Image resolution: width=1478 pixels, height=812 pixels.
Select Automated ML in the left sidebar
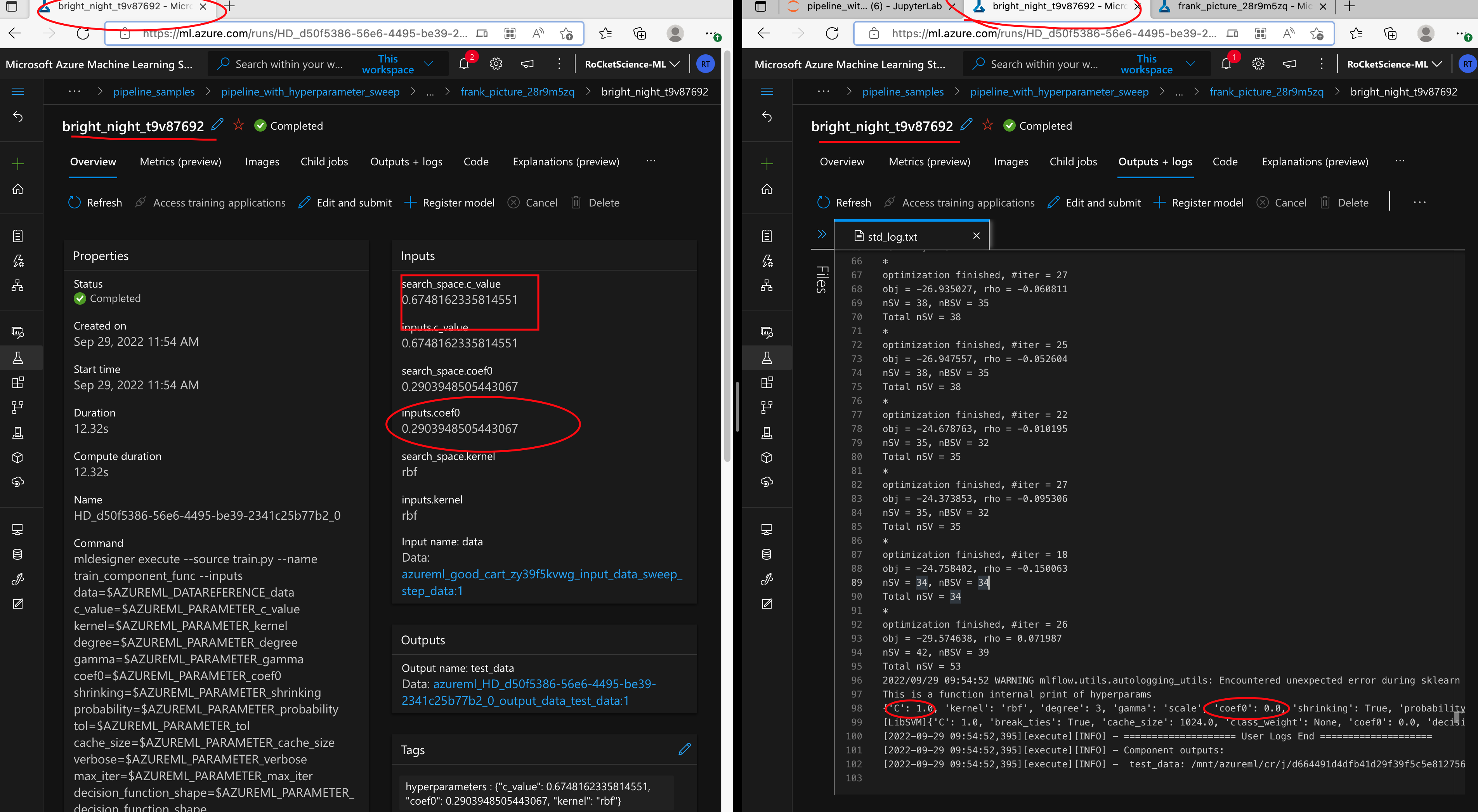pyautogui.click(x=18, y=260)
